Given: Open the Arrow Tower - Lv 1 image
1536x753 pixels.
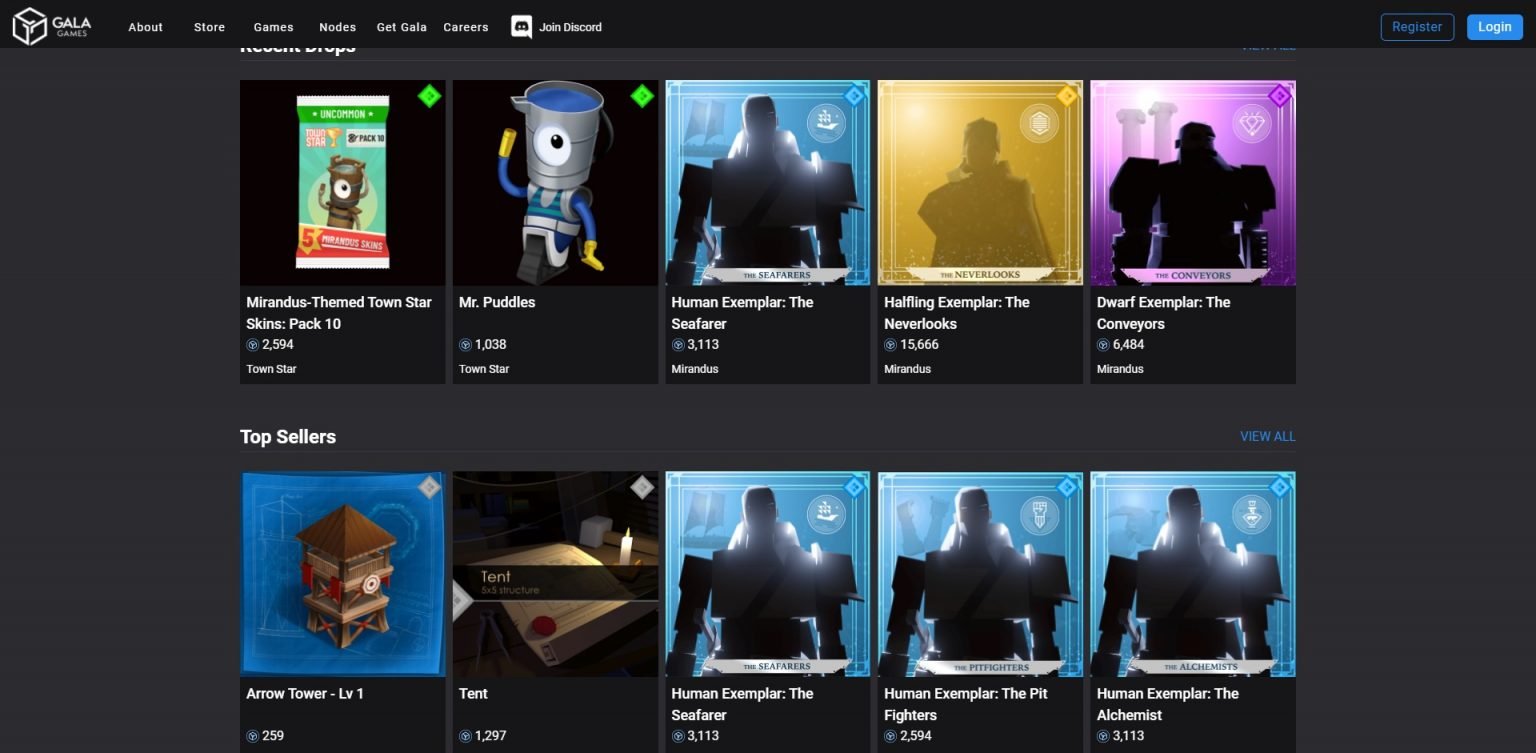Looking at the screenshot, I should click(343, 574).
